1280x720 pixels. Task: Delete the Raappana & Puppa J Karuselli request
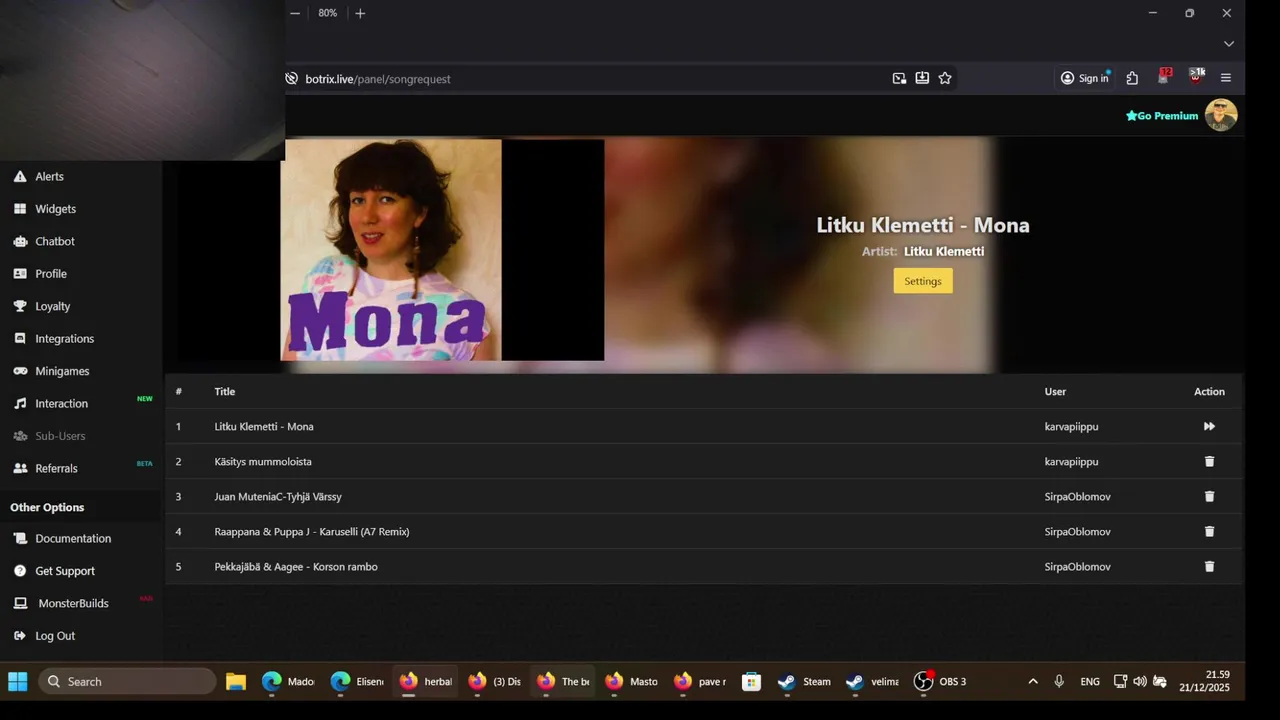coord(1209,531)
